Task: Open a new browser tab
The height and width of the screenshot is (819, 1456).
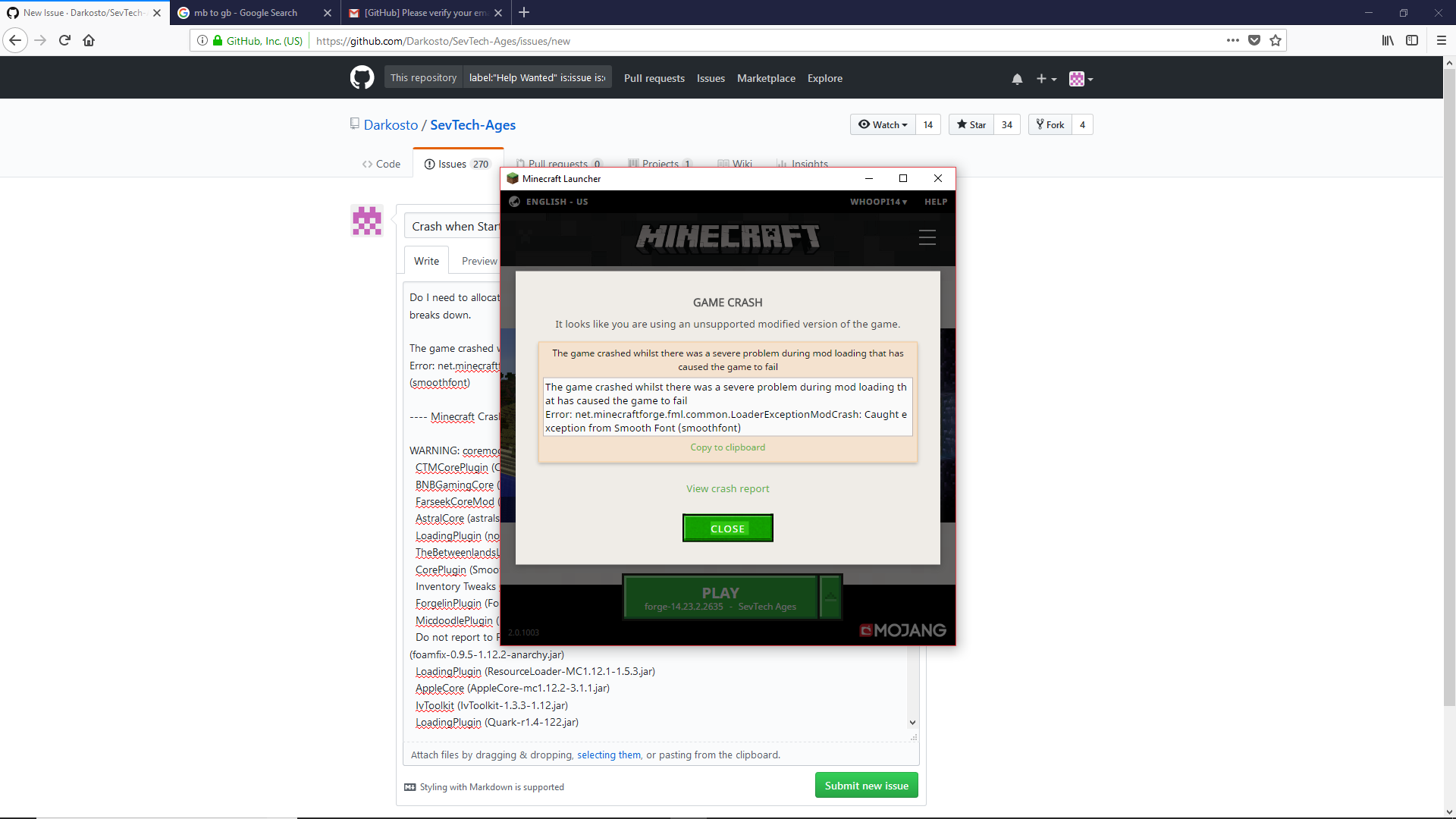Action: [x=524, y=12]
